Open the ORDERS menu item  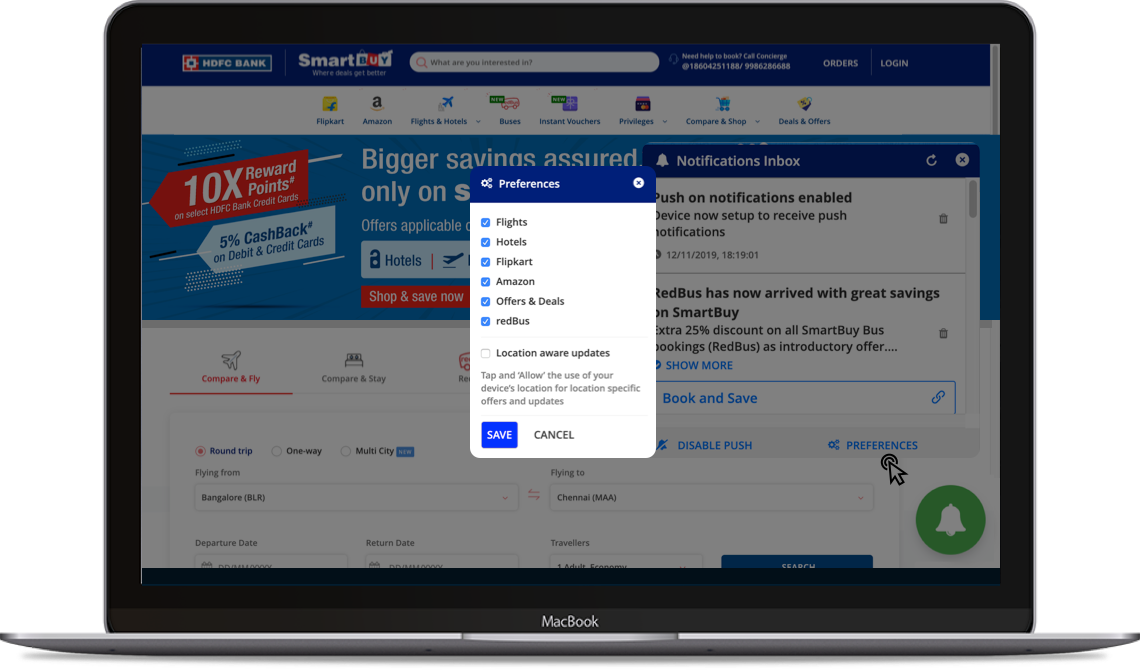coord(840,63)
